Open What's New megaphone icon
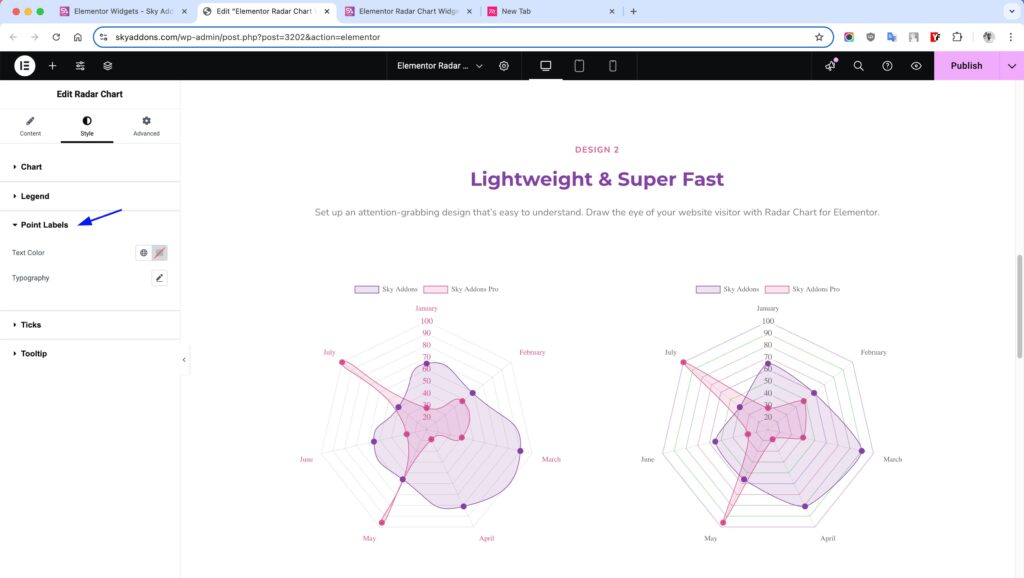This screenshot has width=1024, height=578. click(x=830, y=65)
